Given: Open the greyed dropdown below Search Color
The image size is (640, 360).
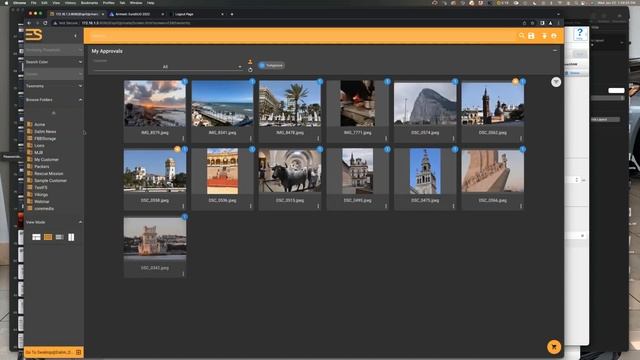Looking at the screenshot, I should coord(54,74).
